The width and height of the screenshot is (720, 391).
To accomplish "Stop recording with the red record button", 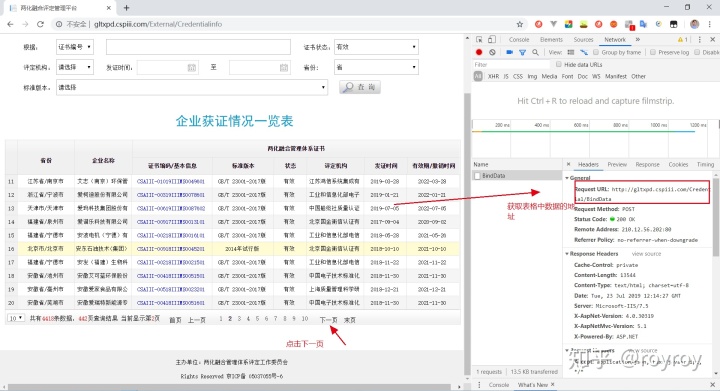I will pos(479,52).
